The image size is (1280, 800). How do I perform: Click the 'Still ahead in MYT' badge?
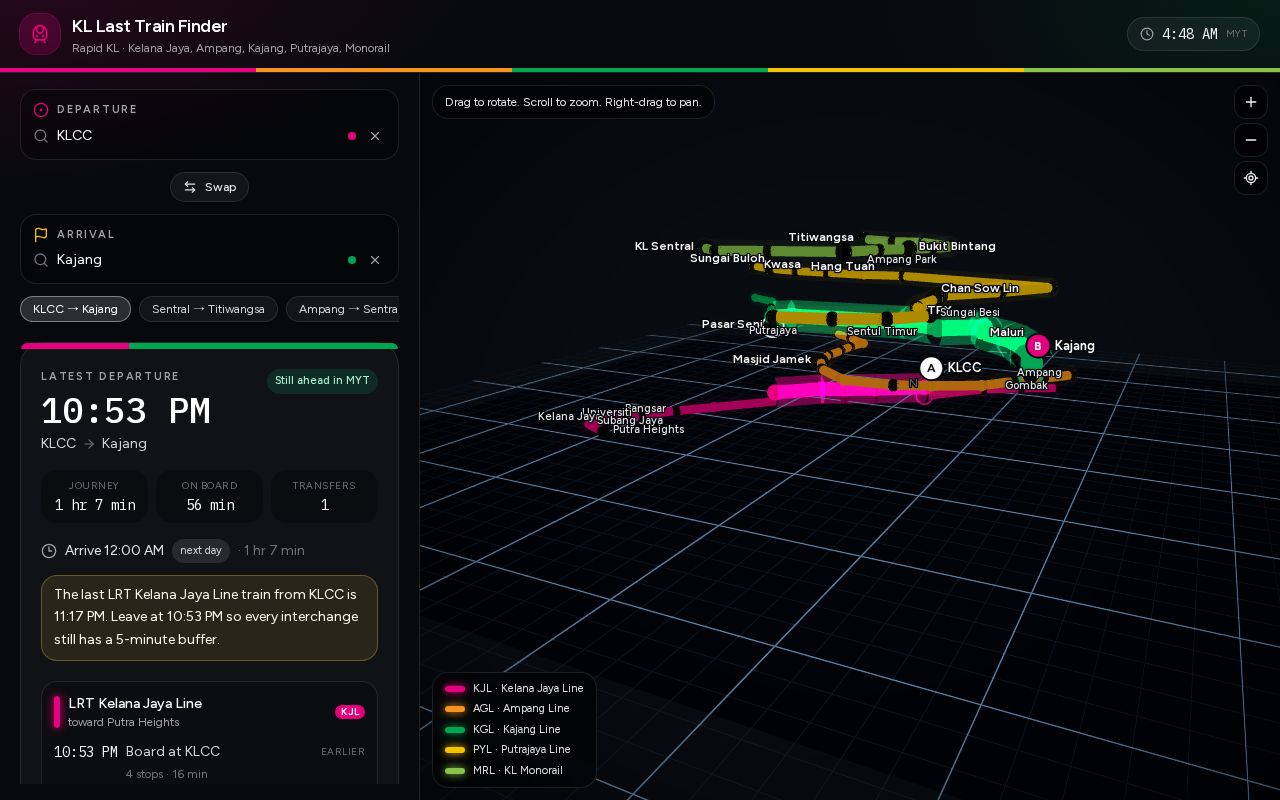(322, 381)
